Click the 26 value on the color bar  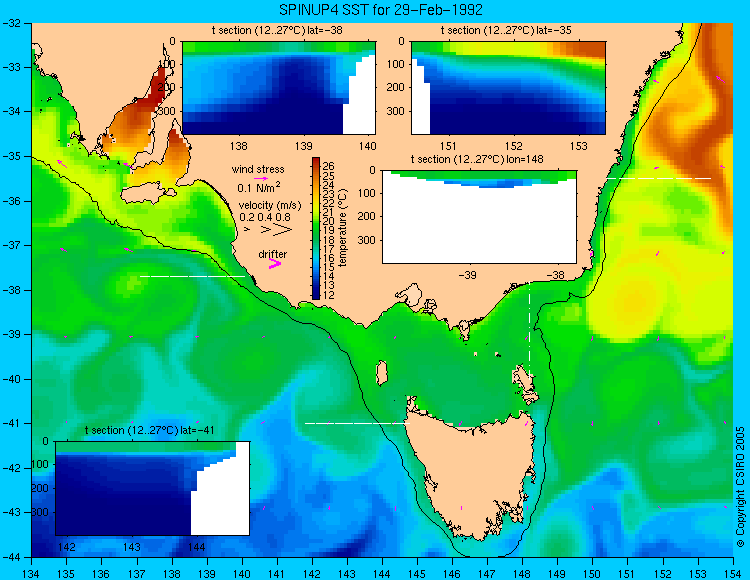(329, 166)
